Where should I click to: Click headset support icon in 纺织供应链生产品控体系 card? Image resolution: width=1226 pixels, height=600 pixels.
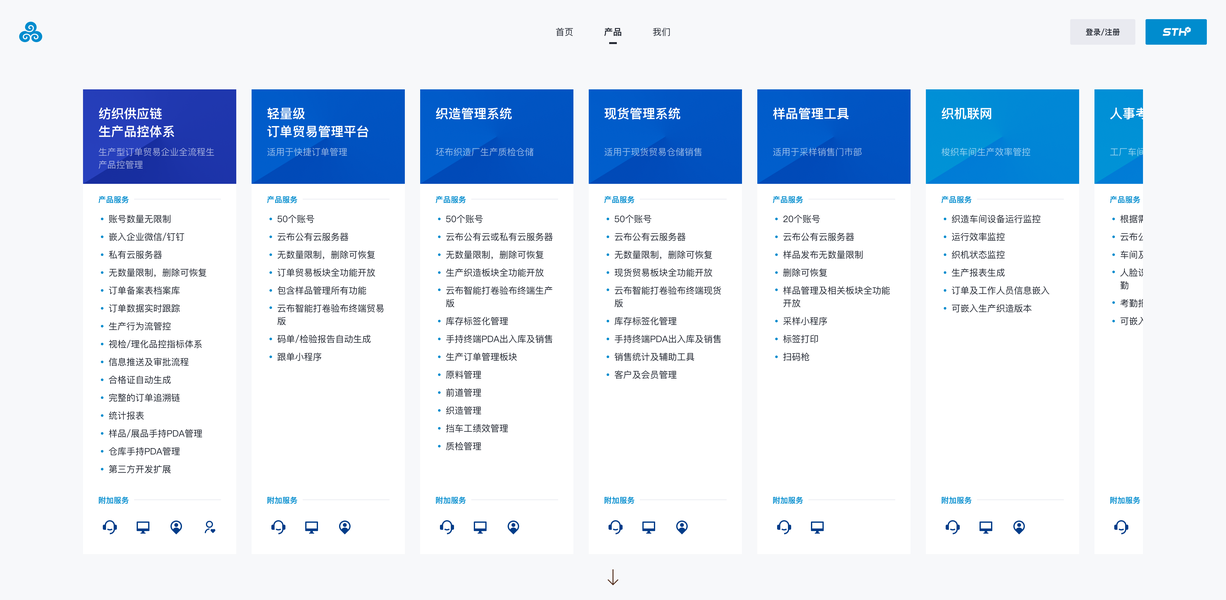110,527
